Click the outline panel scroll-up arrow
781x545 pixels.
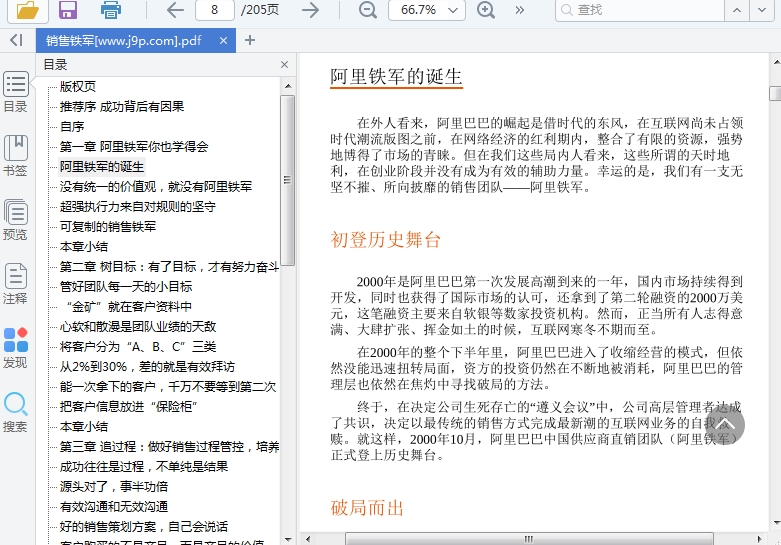tap(288, 86)
